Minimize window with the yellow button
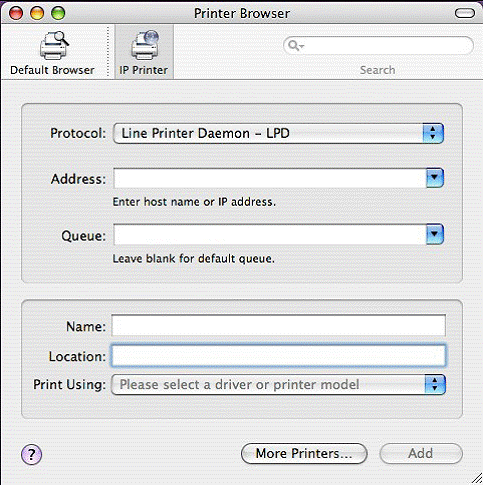The image size is (483, 485). [37, 13]
